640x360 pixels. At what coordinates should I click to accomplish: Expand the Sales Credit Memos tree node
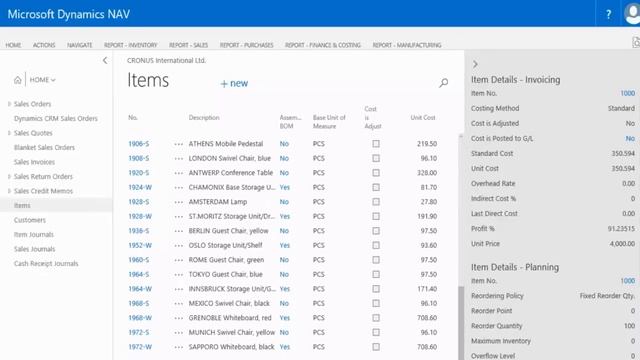coord(9,191)
